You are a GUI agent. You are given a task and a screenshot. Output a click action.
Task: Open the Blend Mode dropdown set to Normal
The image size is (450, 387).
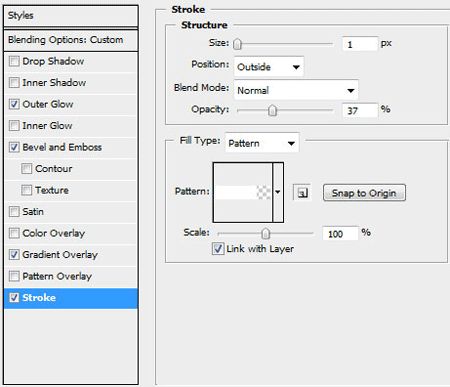[296, 90]
